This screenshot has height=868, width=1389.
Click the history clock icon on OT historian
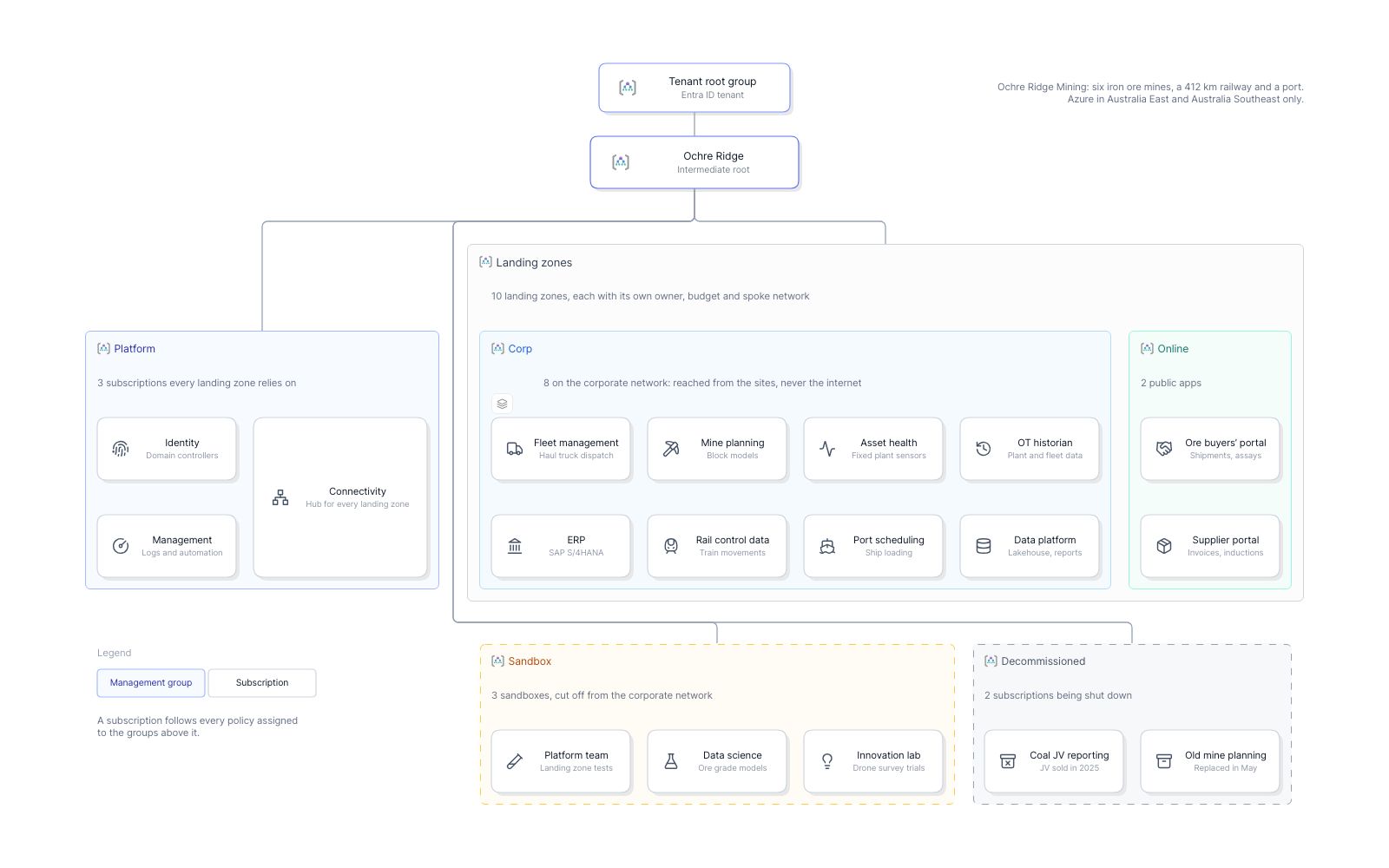click(984, 449)
